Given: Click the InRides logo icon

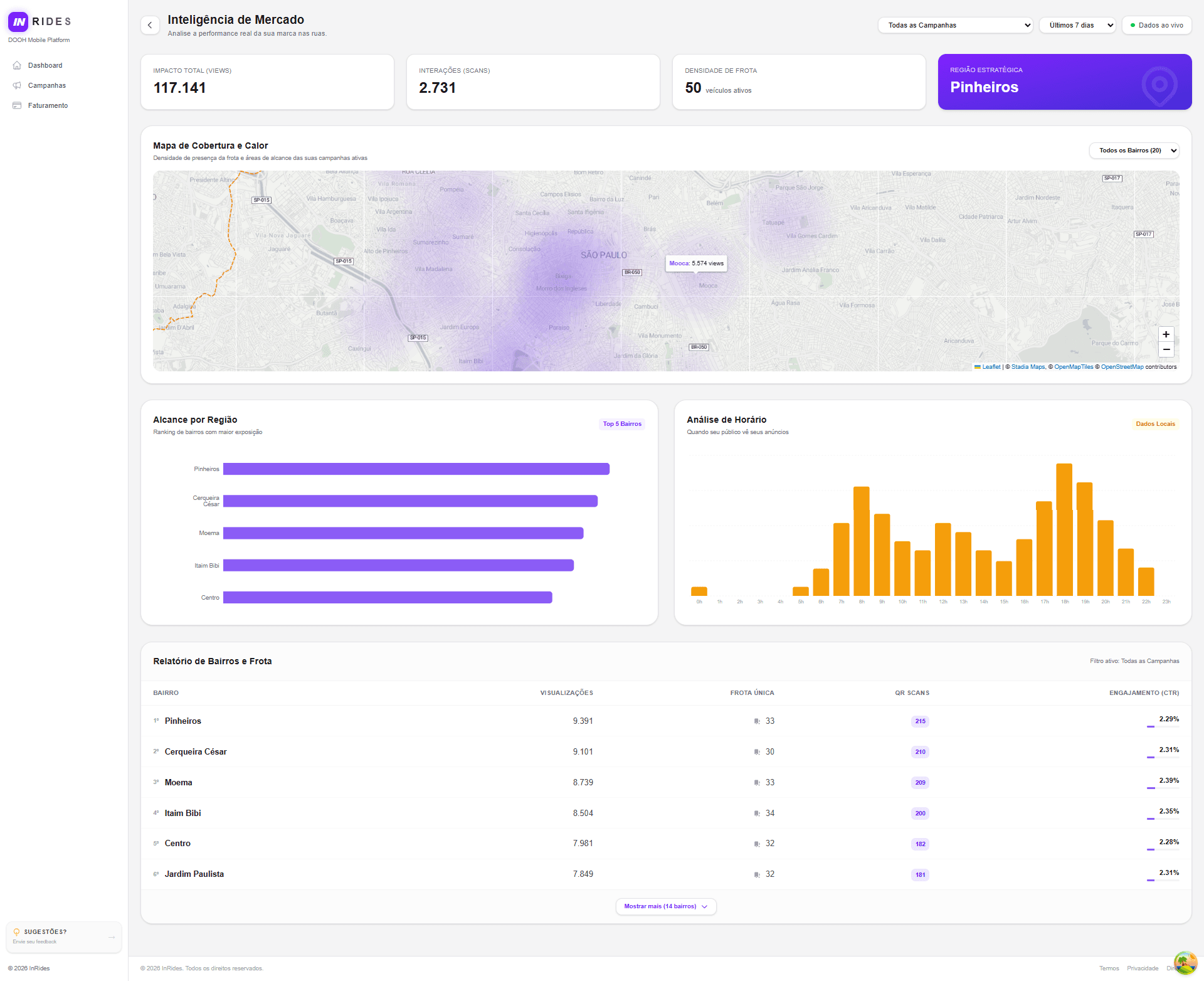Looking at the screenshot, I should pyautogui.click(x=18, y=22).
